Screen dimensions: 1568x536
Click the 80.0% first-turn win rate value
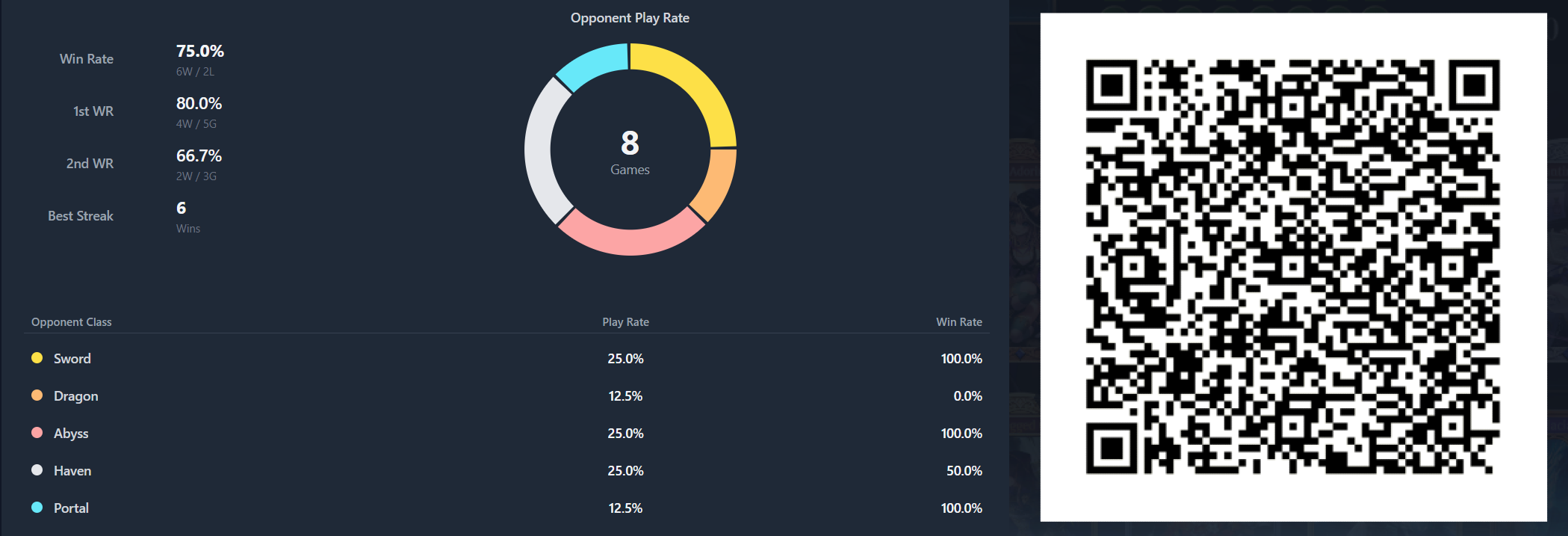(199, 103)
